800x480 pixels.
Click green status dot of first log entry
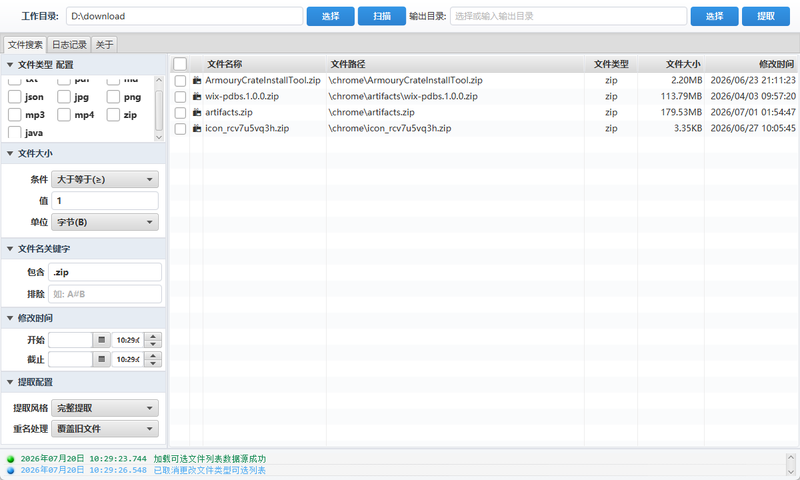coord(10,459)
